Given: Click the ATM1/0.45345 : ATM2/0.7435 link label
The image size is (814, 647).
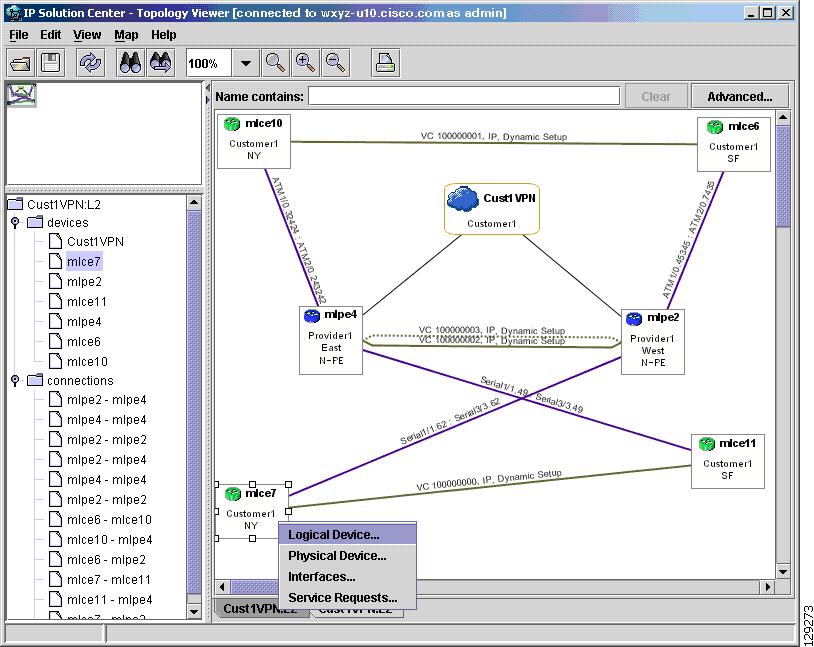Looking at the screenshot, I should tap(689, 239).
